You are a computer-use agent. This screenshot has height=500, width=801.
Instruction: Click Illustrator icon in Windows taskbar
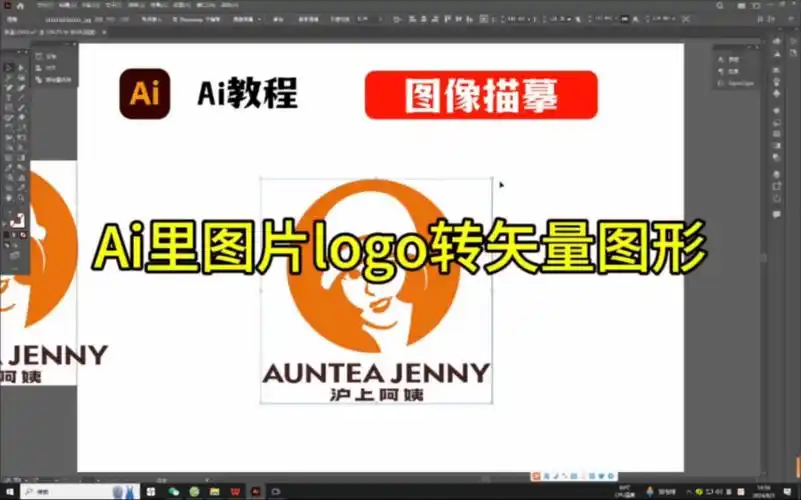click(x=255, y=492)
